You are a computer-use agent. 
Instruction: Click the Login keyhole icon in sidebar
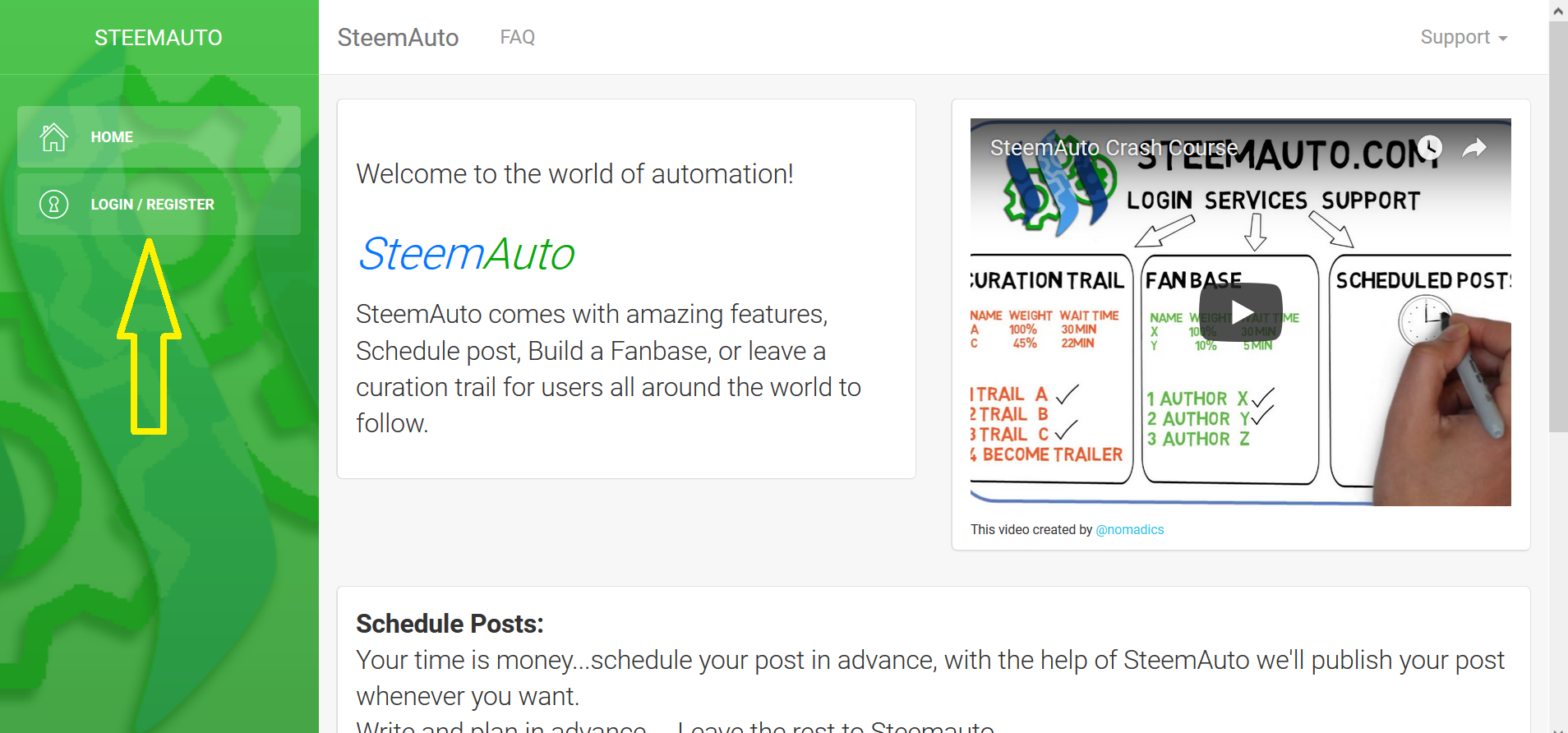(54, 204)
